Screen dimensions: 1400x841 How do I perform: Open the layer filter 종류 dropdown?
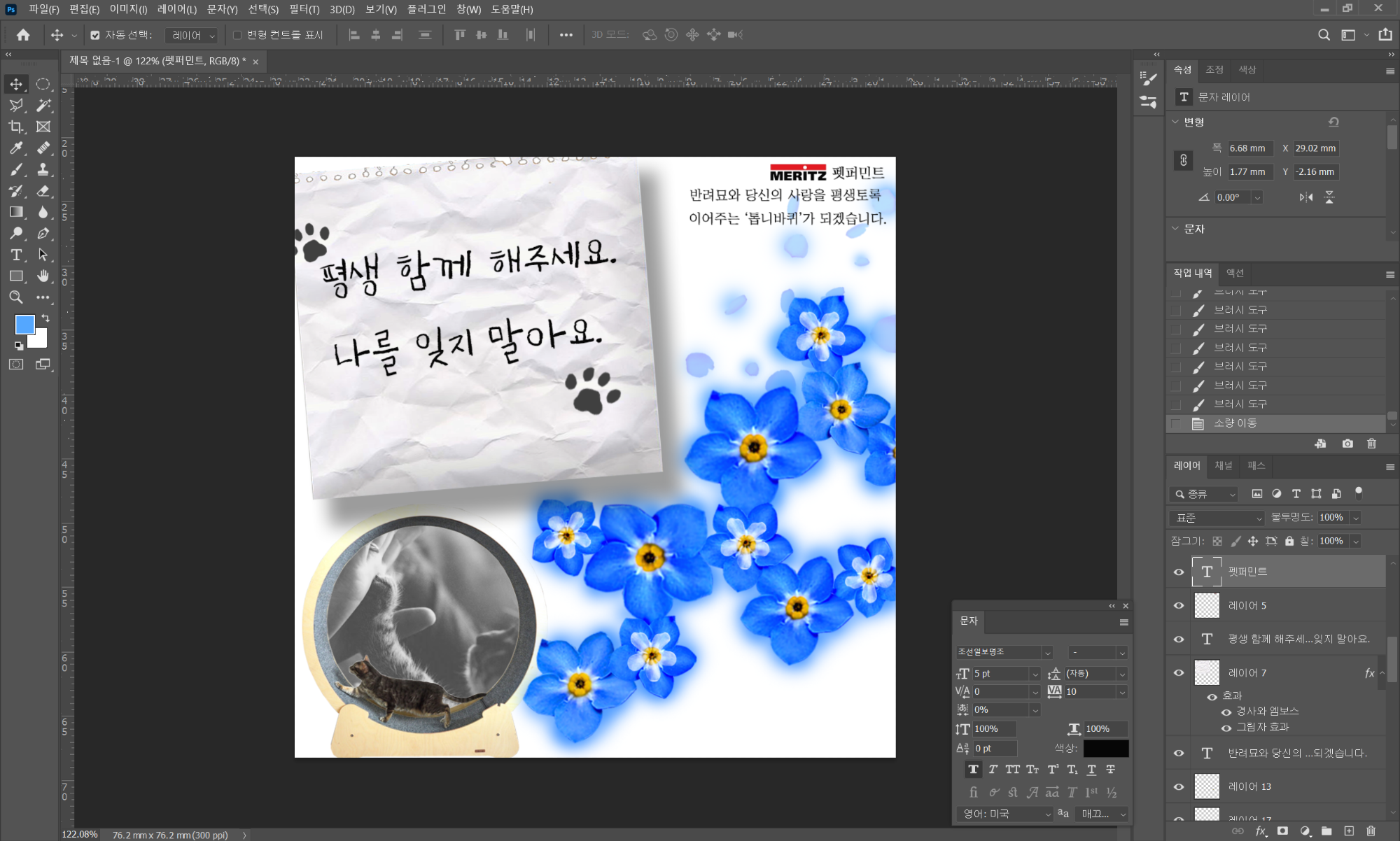1205,494
